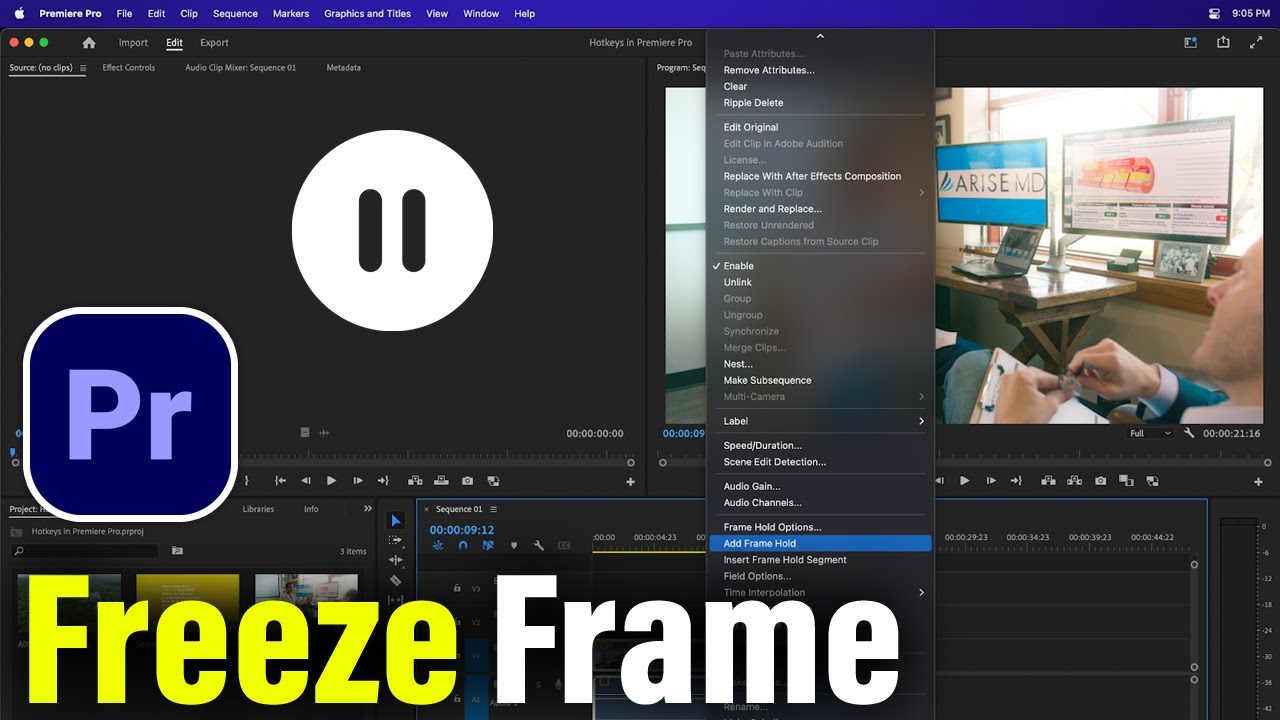Open Timeline display settings wrench
1280x720 pixels.
point(539,546)
